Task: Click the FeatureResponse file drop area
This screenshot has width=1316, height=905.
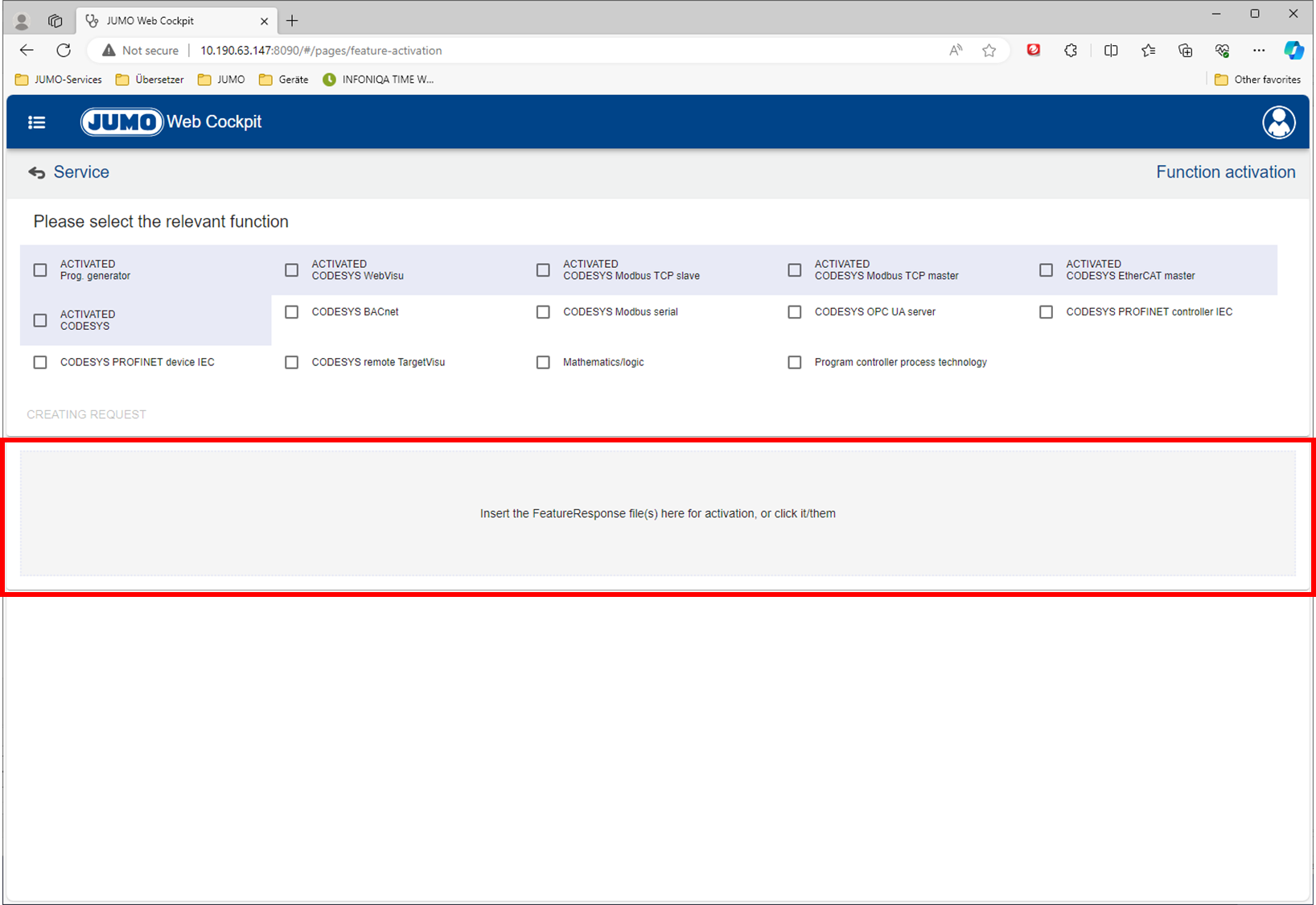Action: (x=657, y=513)
